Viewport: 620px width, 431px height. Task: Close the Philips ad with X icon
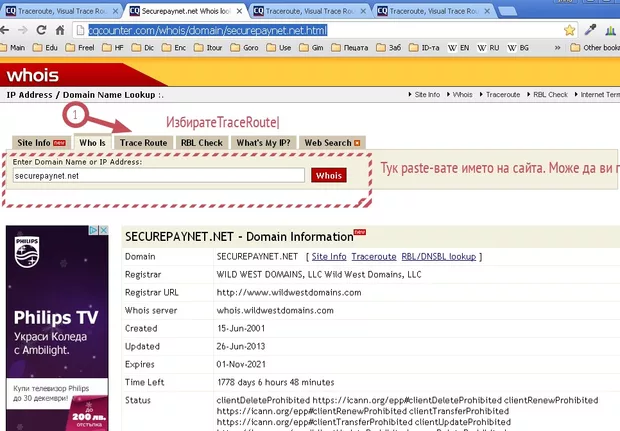click(104, 230)
